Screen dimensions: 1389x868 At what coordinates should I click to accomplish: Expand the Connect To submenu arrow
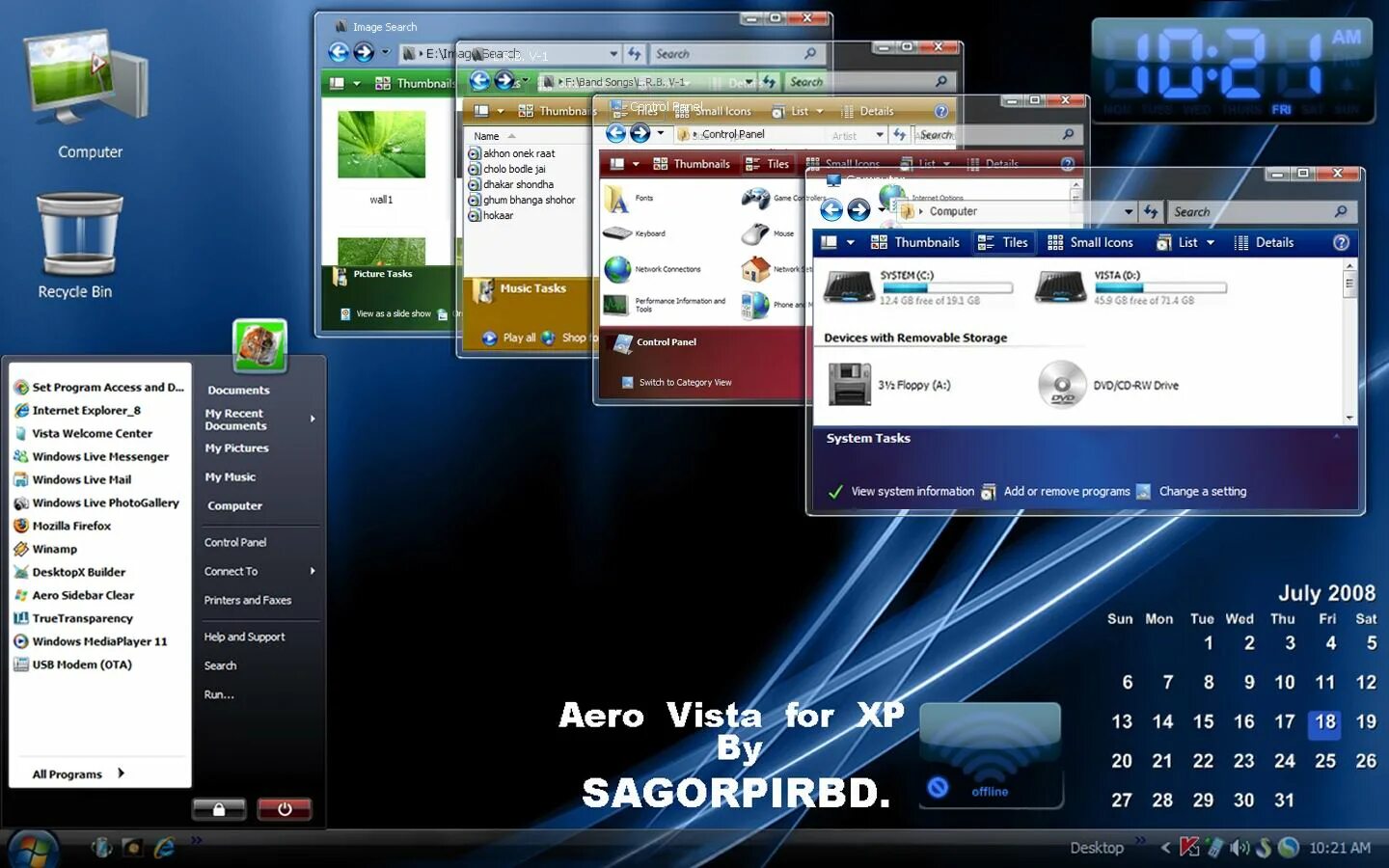313,571
